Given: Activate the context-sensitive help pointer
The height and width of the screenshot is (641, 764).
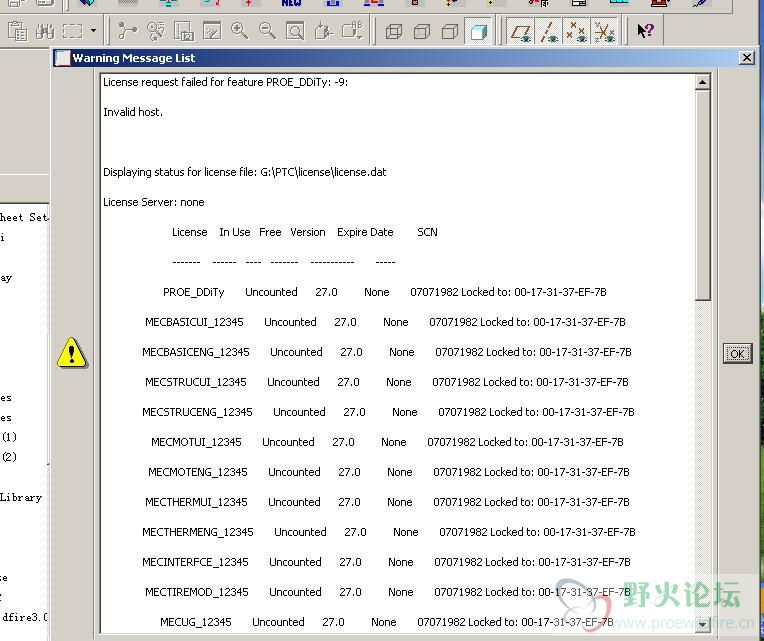Looking at the screenshot, I should [x=646, y=31].
